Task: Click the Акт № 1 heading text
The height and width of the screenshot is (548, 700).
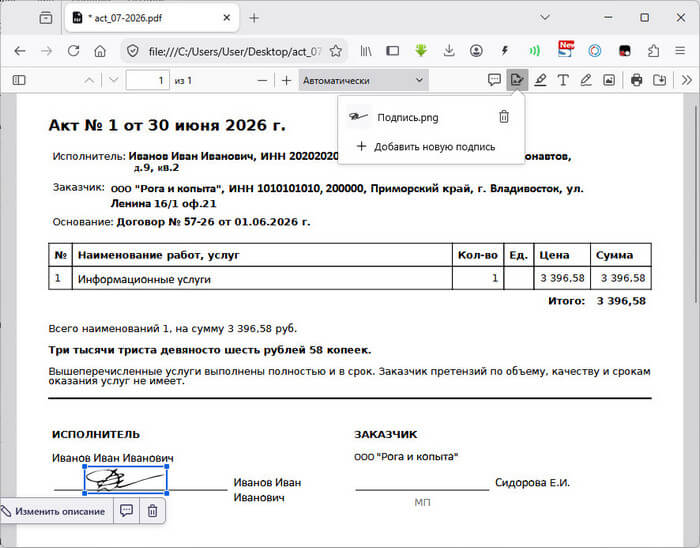Action: coord(167,125)
